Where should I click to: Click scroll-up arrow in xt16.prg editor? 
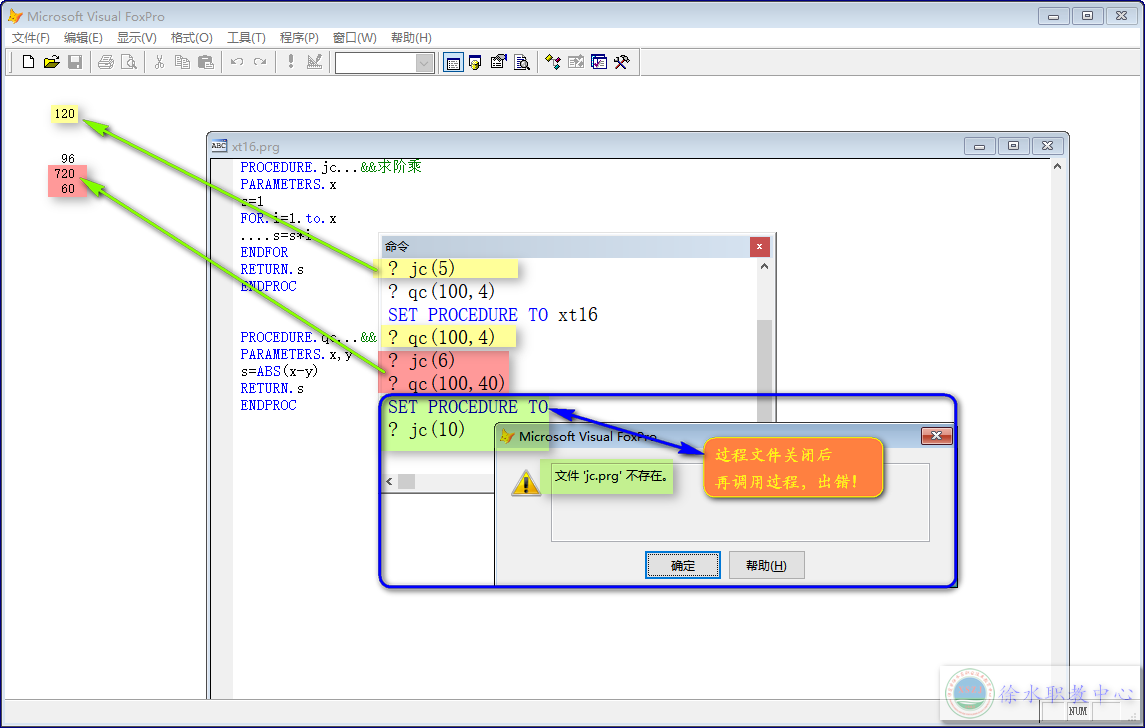(1057, 166)
